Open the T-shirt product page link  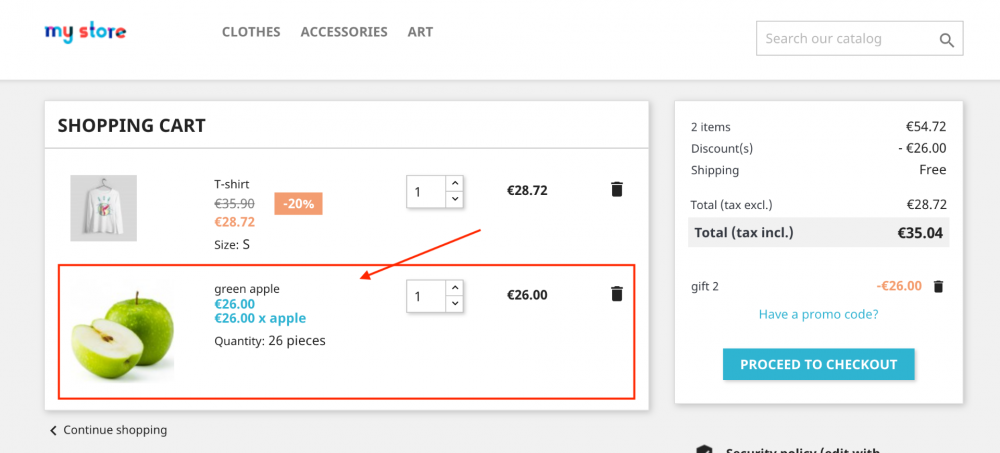click(232, 184)
